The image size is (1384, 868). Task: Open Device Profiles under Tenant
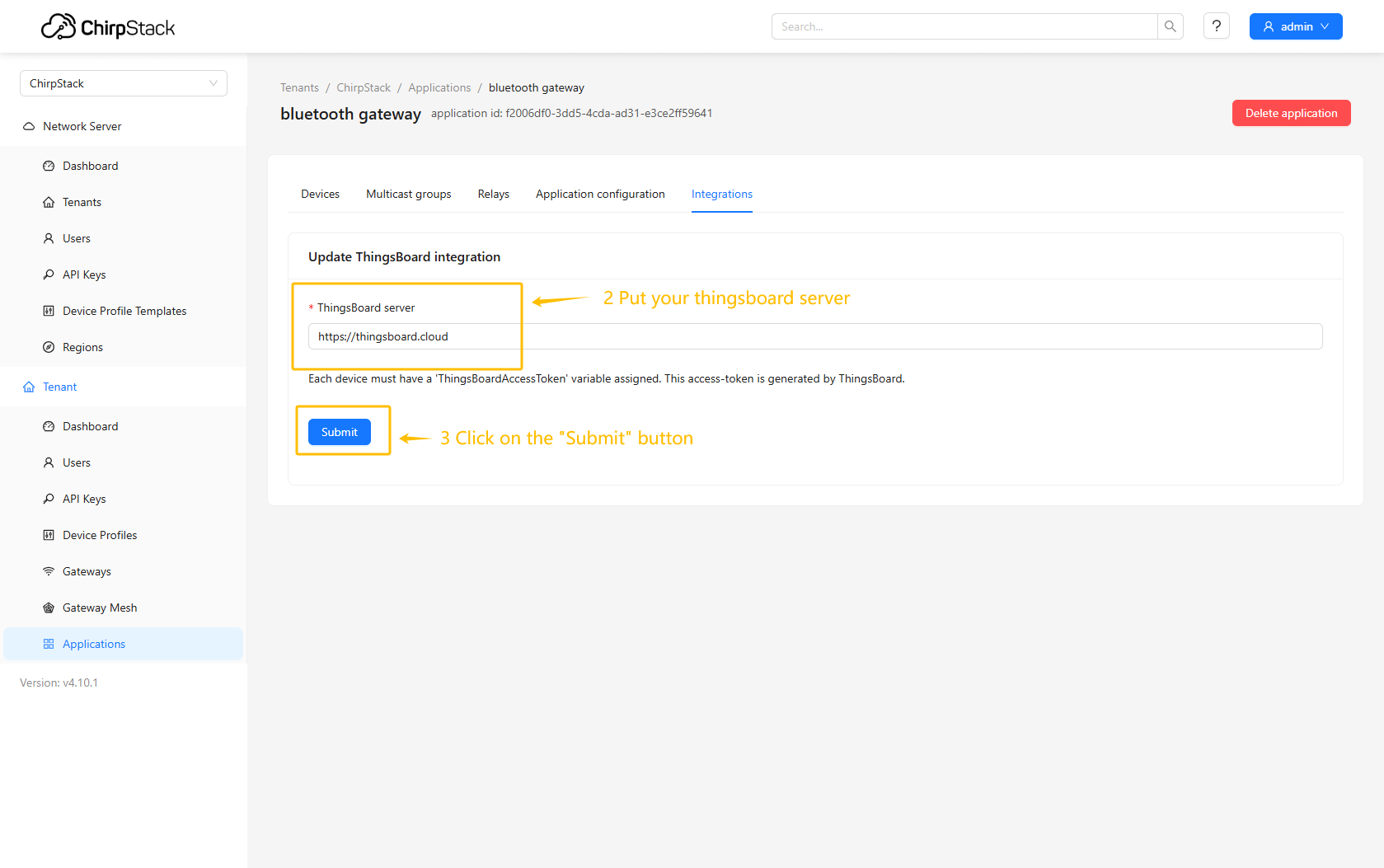[x=100, y=535]
